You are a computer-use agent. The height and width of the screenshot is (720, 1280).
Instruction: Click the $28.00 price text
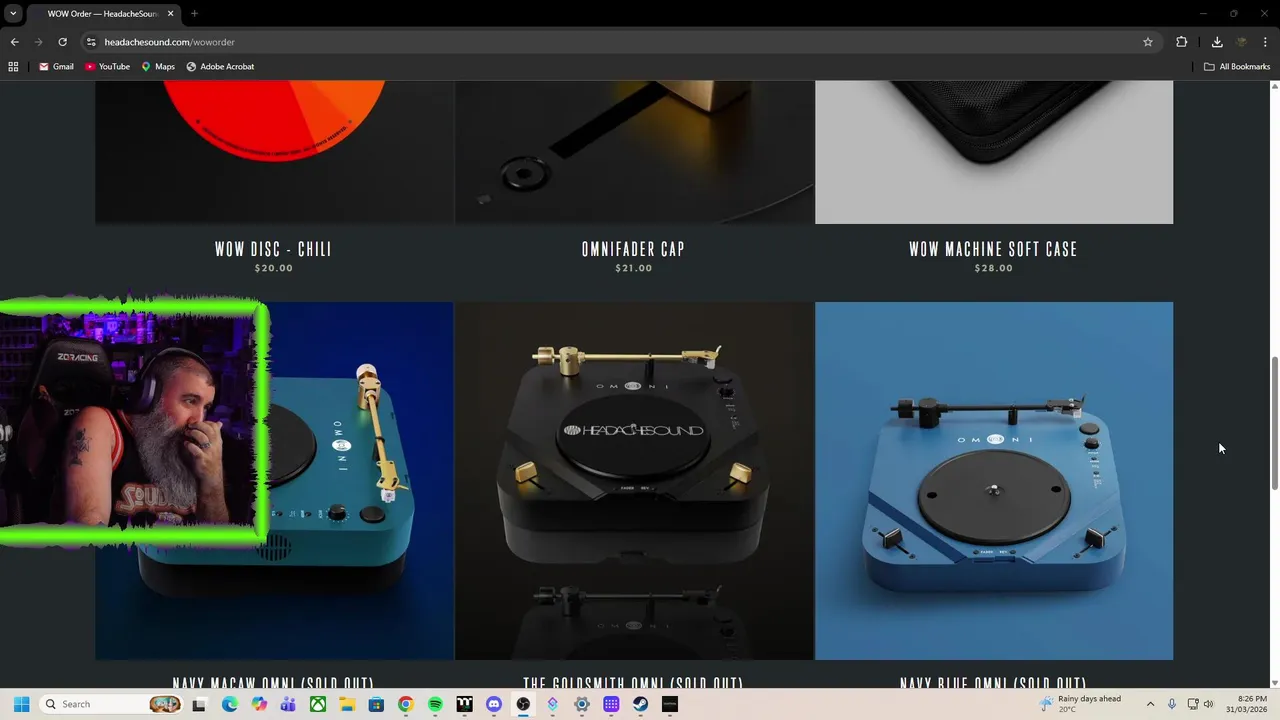pos(993,268)
